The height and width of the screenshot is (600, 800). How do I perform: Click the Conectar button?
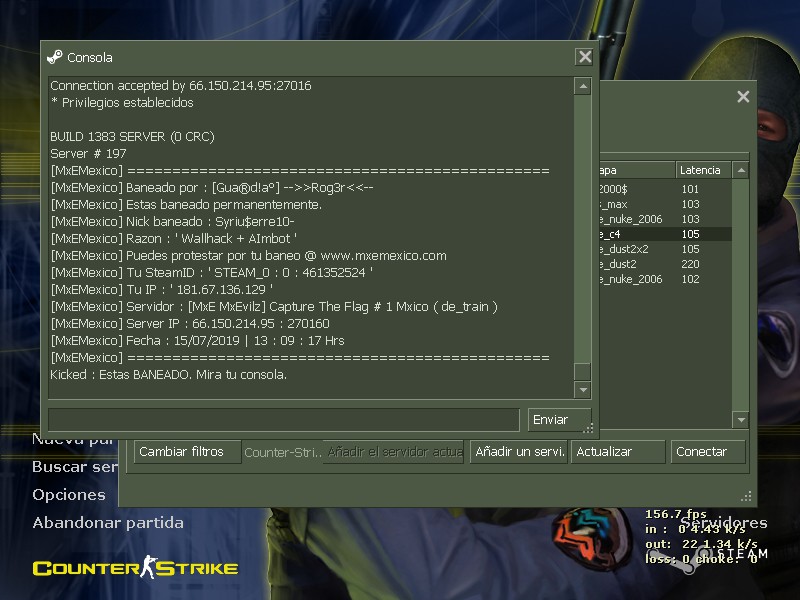point(708,452)
